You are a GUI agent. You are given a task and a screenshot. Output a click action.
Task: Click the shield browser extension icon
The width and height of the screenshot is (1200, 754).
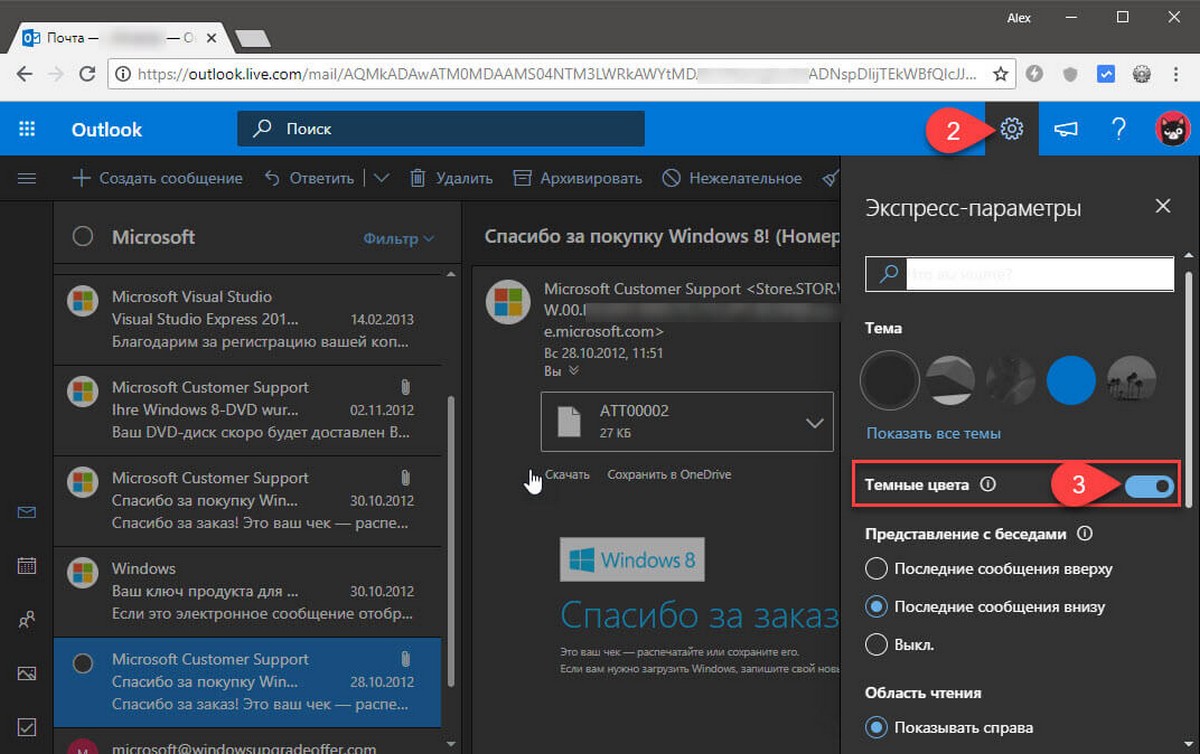(1070, 73)
